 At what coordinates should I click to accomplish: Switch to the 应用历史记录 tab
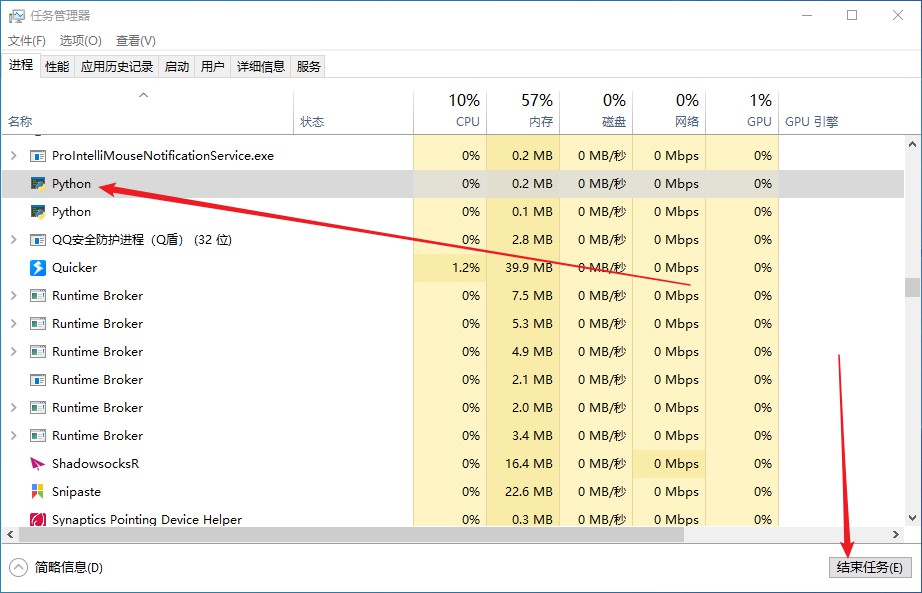click(x=116, y=66)
